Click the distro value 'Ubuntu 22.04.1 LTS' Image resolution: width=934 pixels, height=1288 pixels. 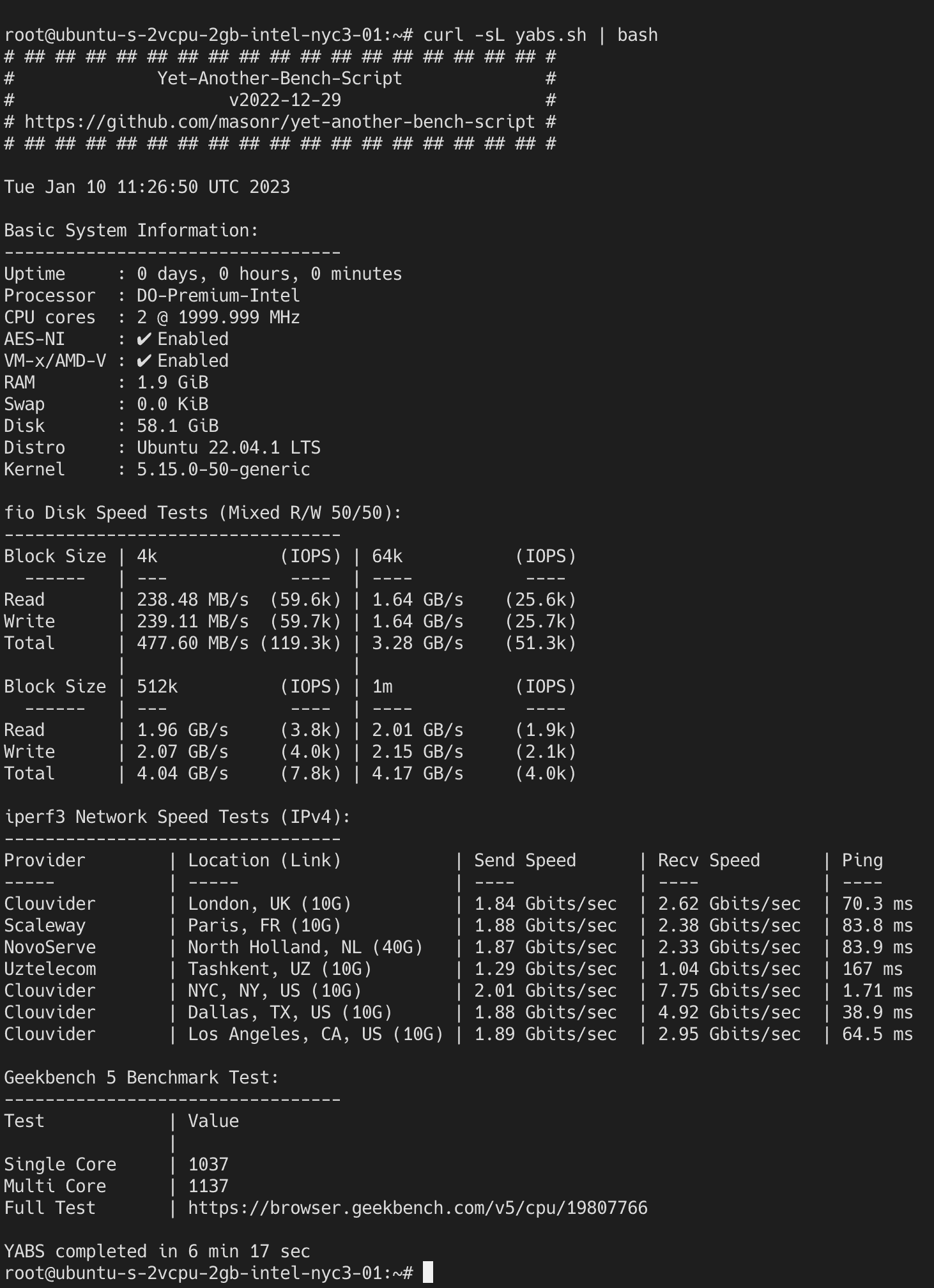tap(228, 448)
